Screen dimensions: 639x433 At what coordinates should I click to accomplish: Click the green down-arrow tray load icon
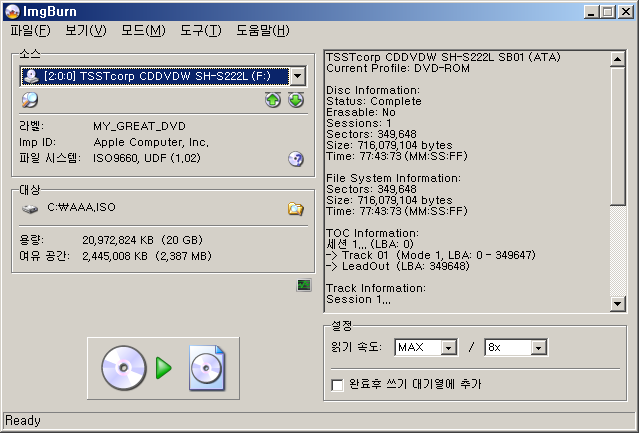coord(296,100)
